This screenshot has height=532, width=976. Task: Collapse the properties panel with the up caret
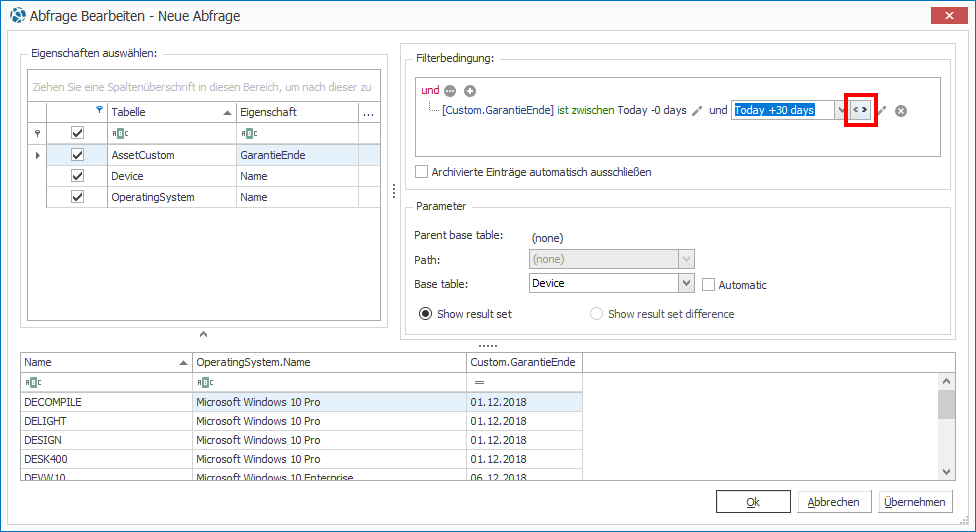pos(204,335)
